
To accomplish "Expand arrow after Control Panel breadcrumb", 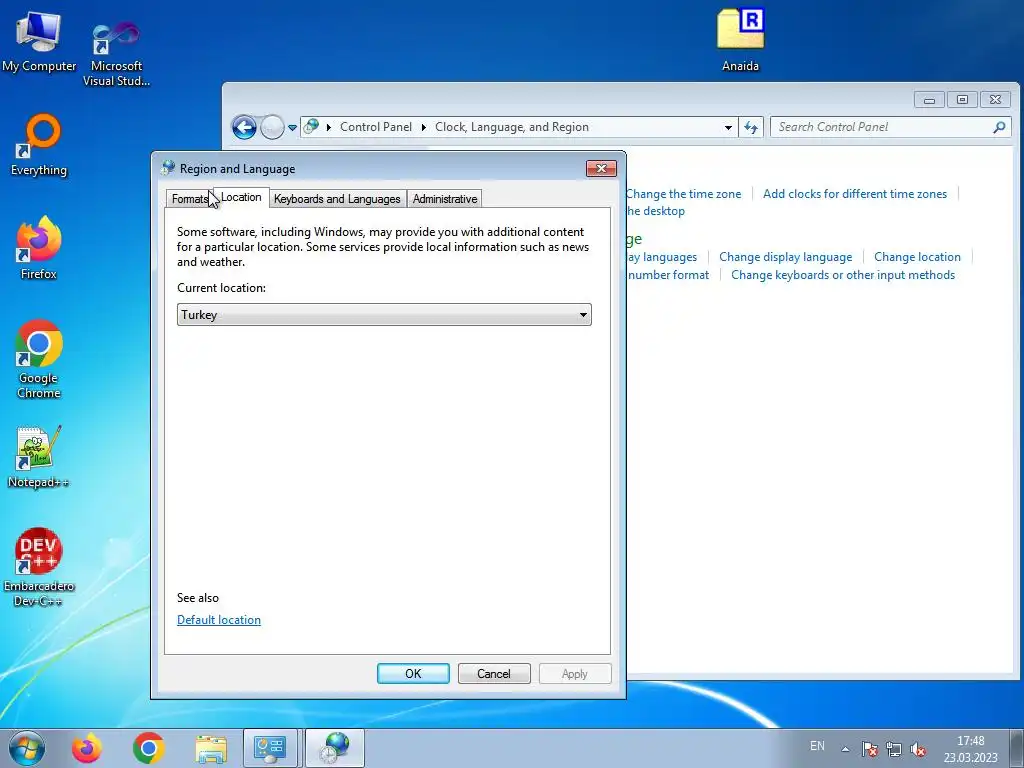I will [x=424, y=127].
